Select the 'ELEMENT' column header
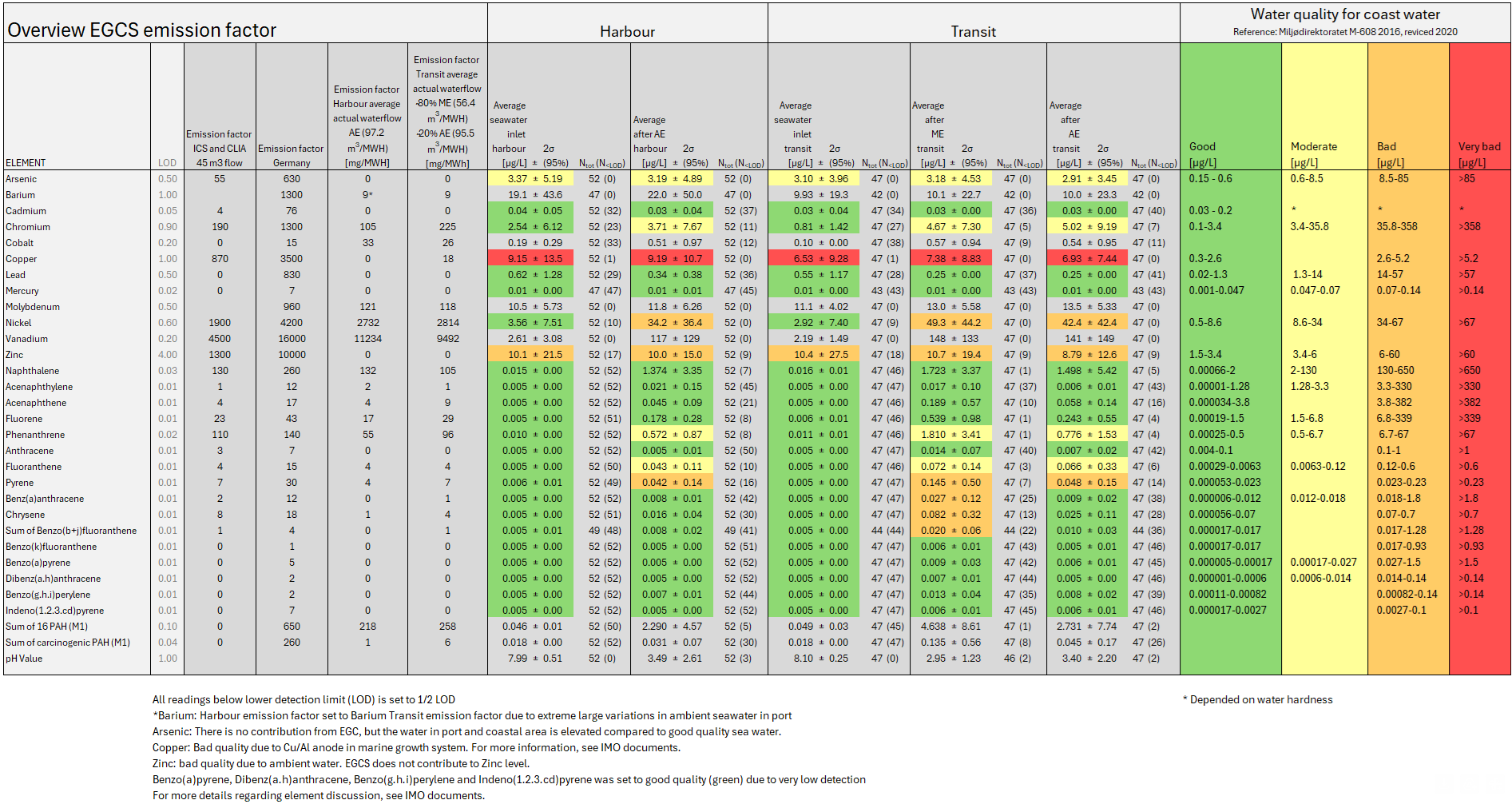This screenshot has width=1512, height=808. [26, 163]
